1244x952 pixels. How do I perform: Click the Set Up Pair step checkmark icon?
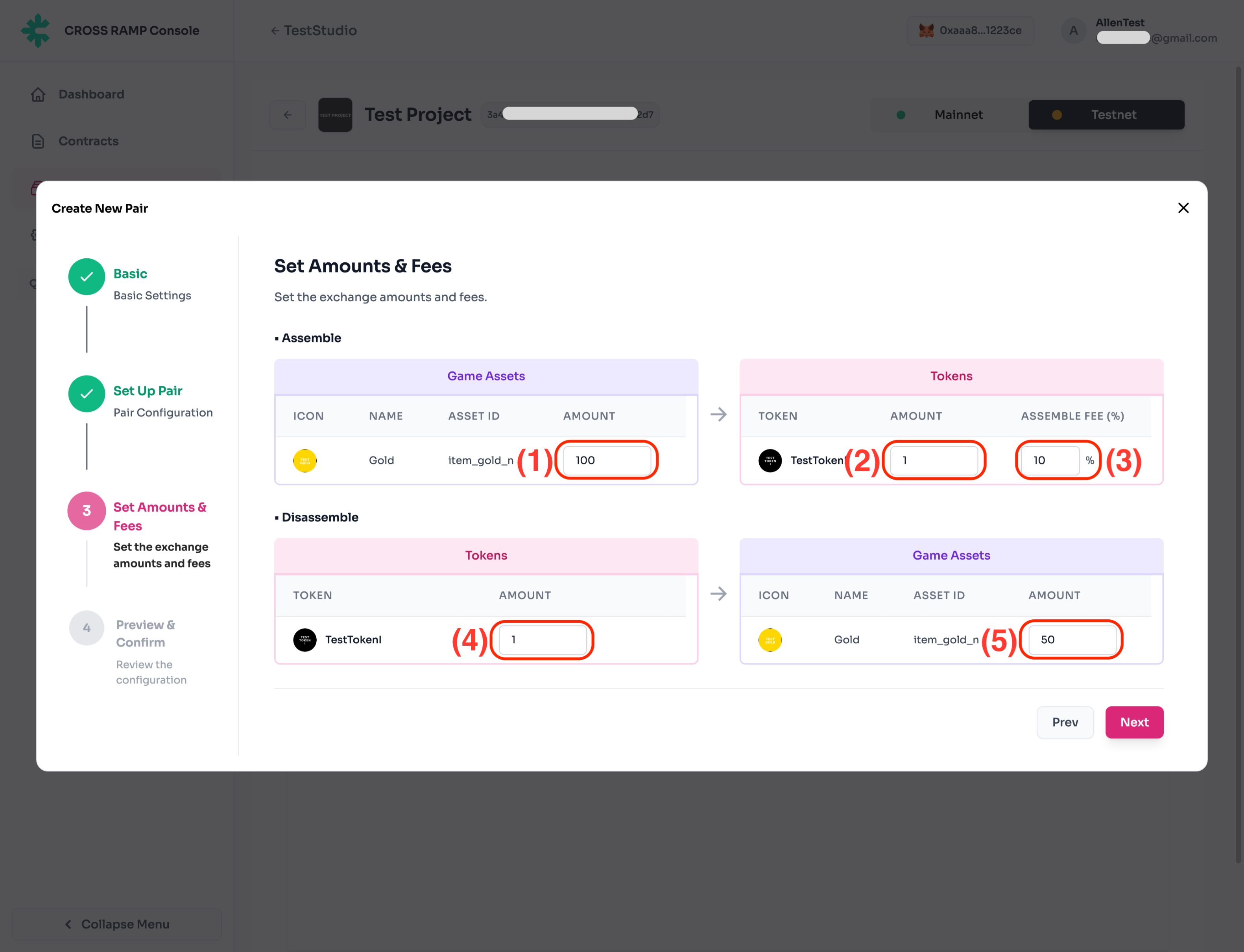[x=87, y=393]
